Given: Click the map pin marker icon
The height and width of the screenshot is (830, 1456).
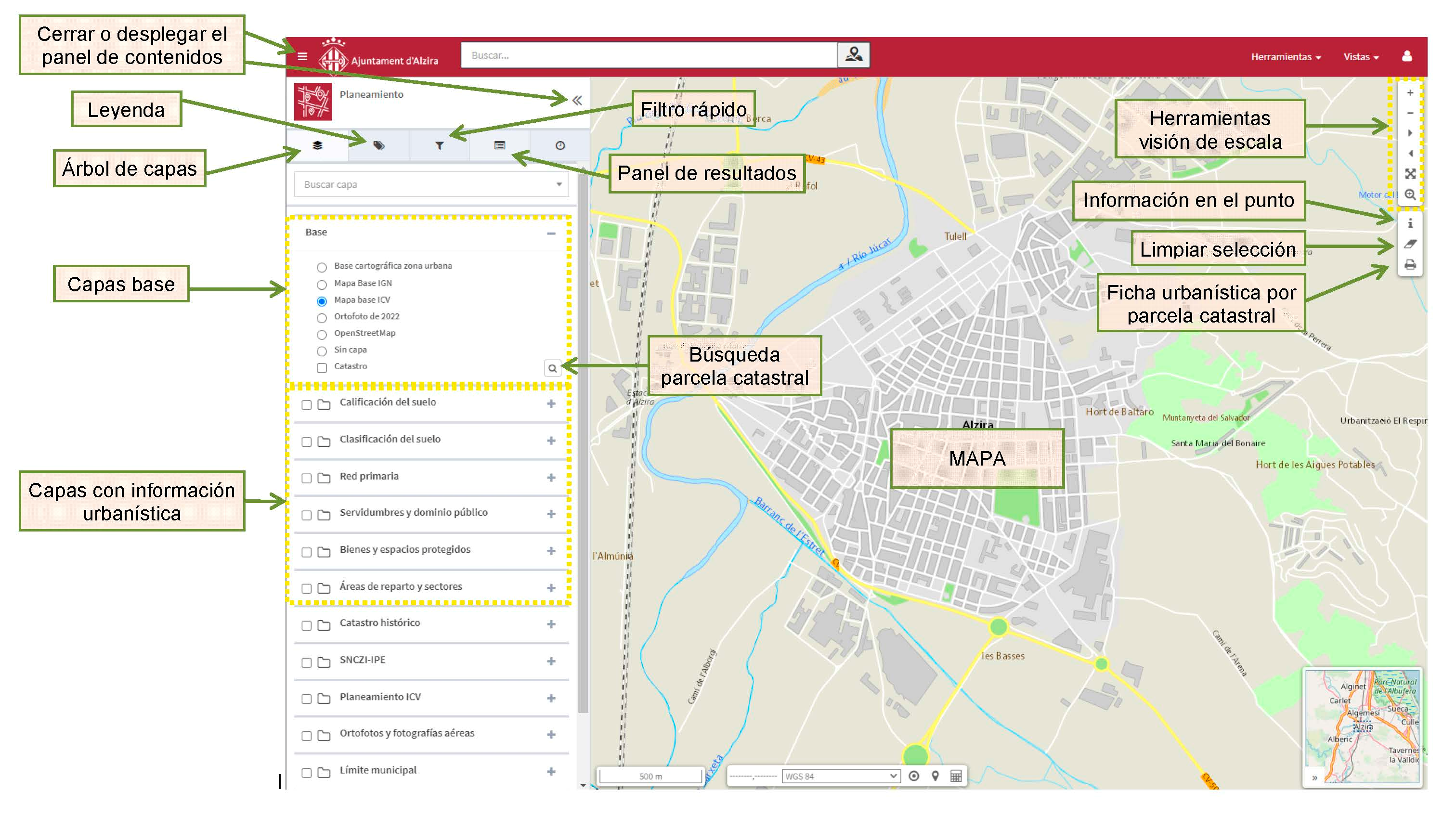Looking at the screenshot, I should tap(935, 776).
